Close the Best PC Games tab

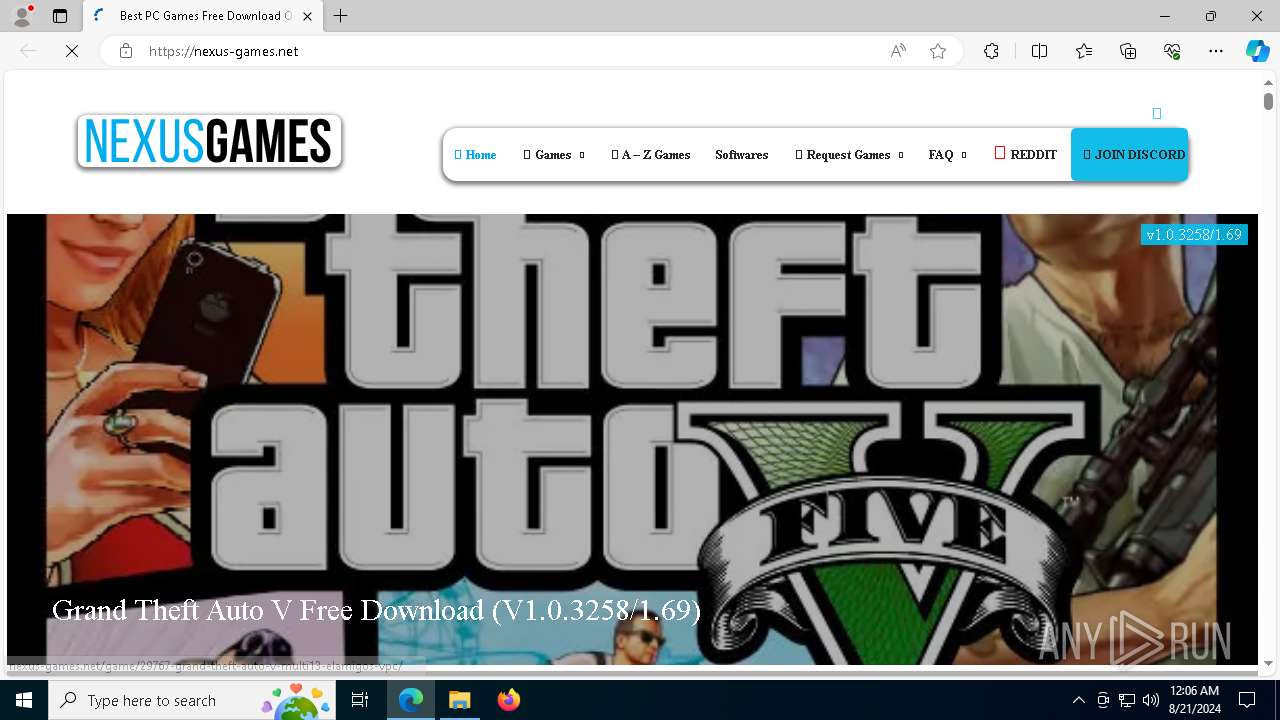tap(308, 16)
